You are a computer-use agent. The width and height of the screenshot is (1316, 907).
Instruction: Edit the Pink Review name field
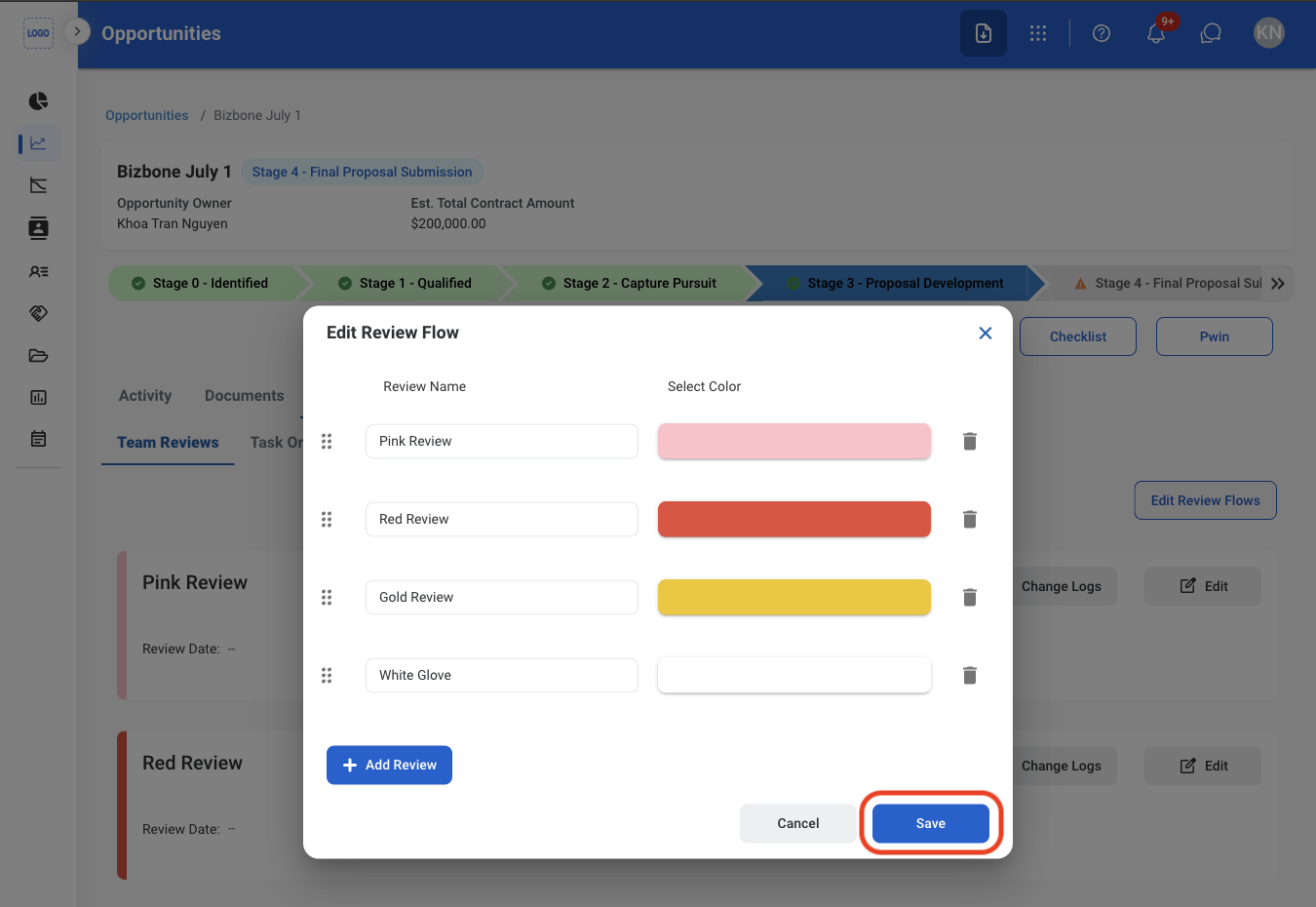(x=502, y=441)
